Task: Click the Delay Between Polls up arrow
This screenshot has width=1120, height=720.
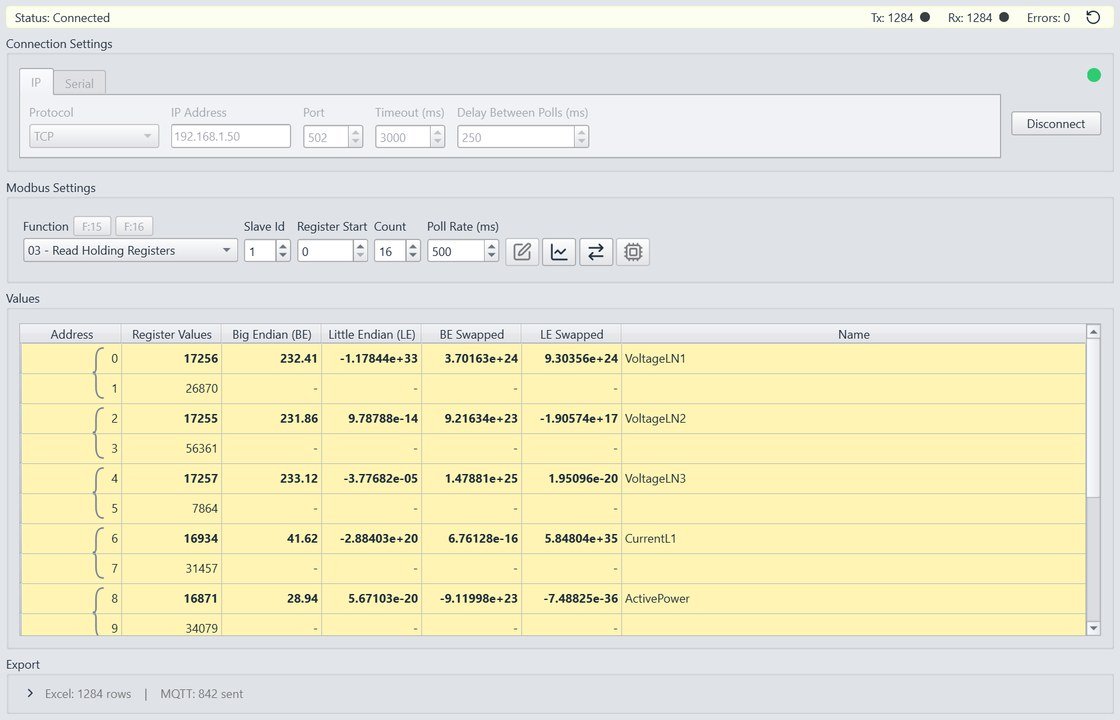Action: (581, 131)
